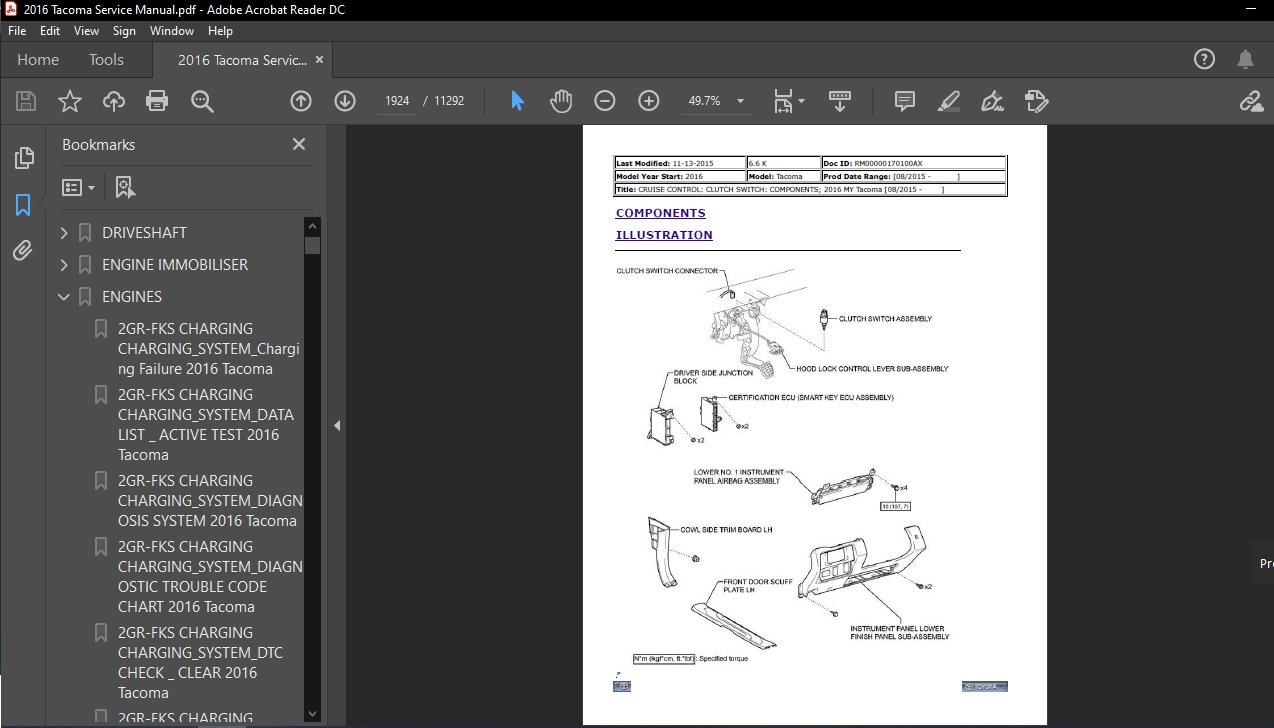This screenshot has height=728, width=1274.
Task: Click the ILLUSTRATION link in document
Action: [x=664, y=235]
